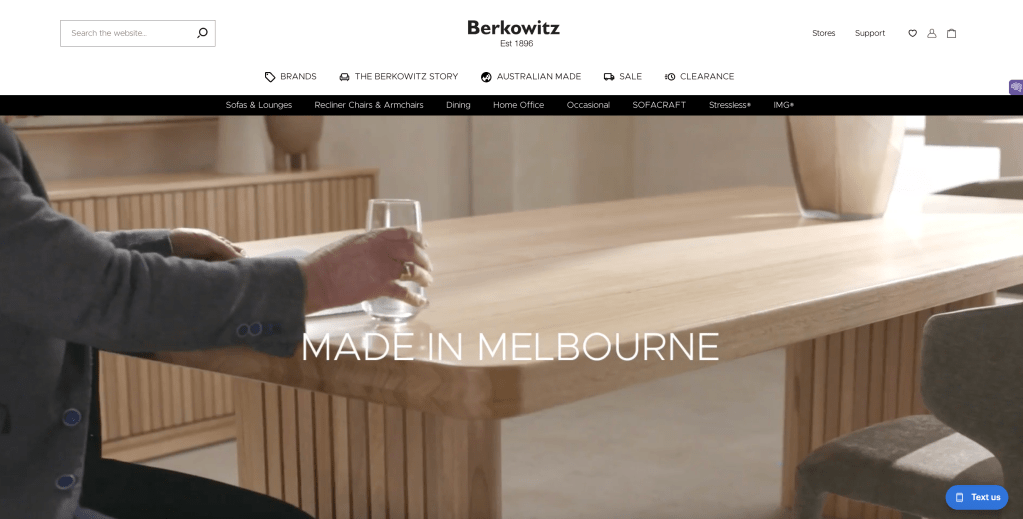Click the Sale delivery truck icon
This screenshot has height=519, width=1023.
coord(609,77)
